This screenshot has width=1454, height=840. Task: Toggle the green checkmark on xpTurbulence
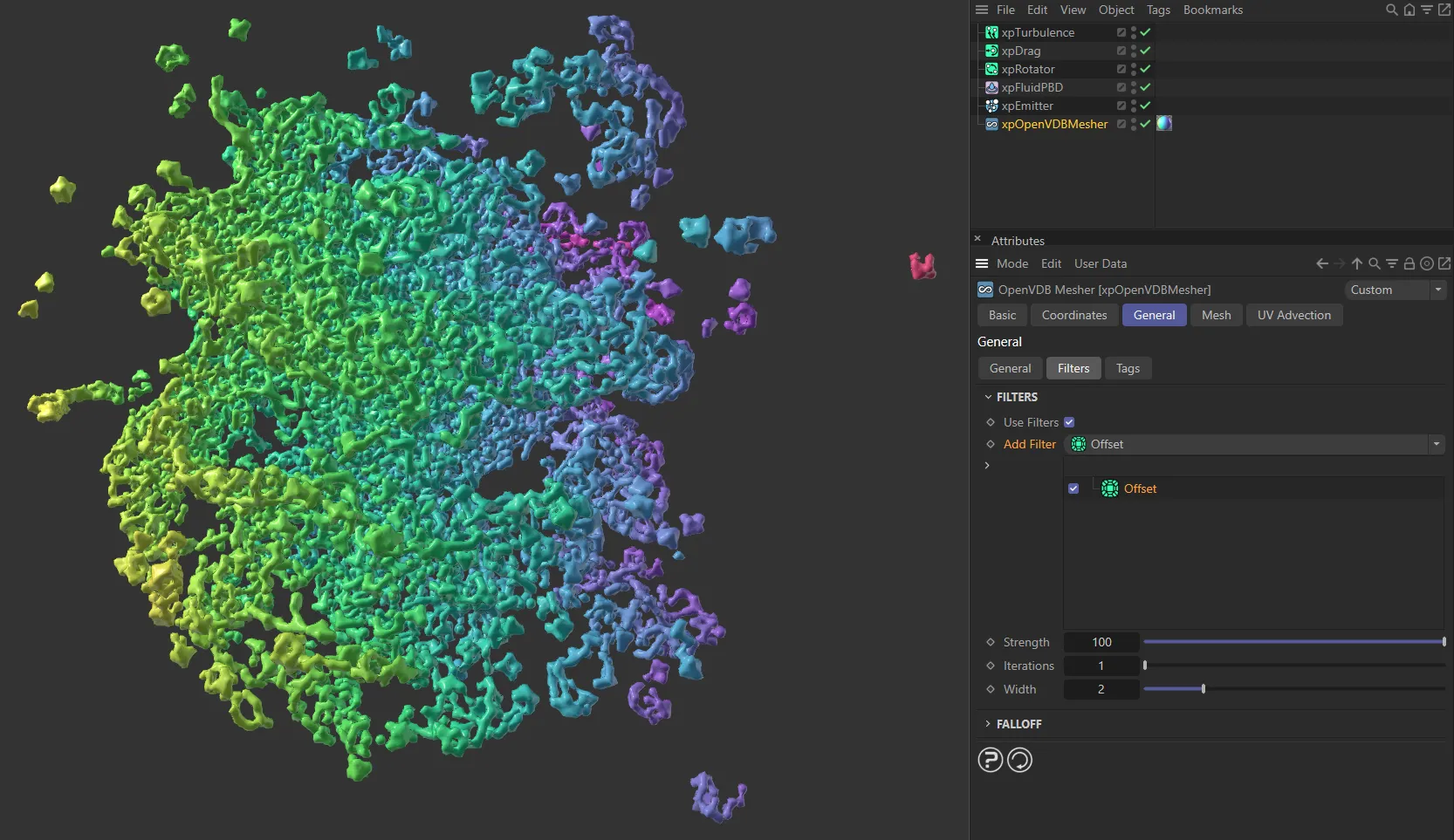pos(1146,32)
